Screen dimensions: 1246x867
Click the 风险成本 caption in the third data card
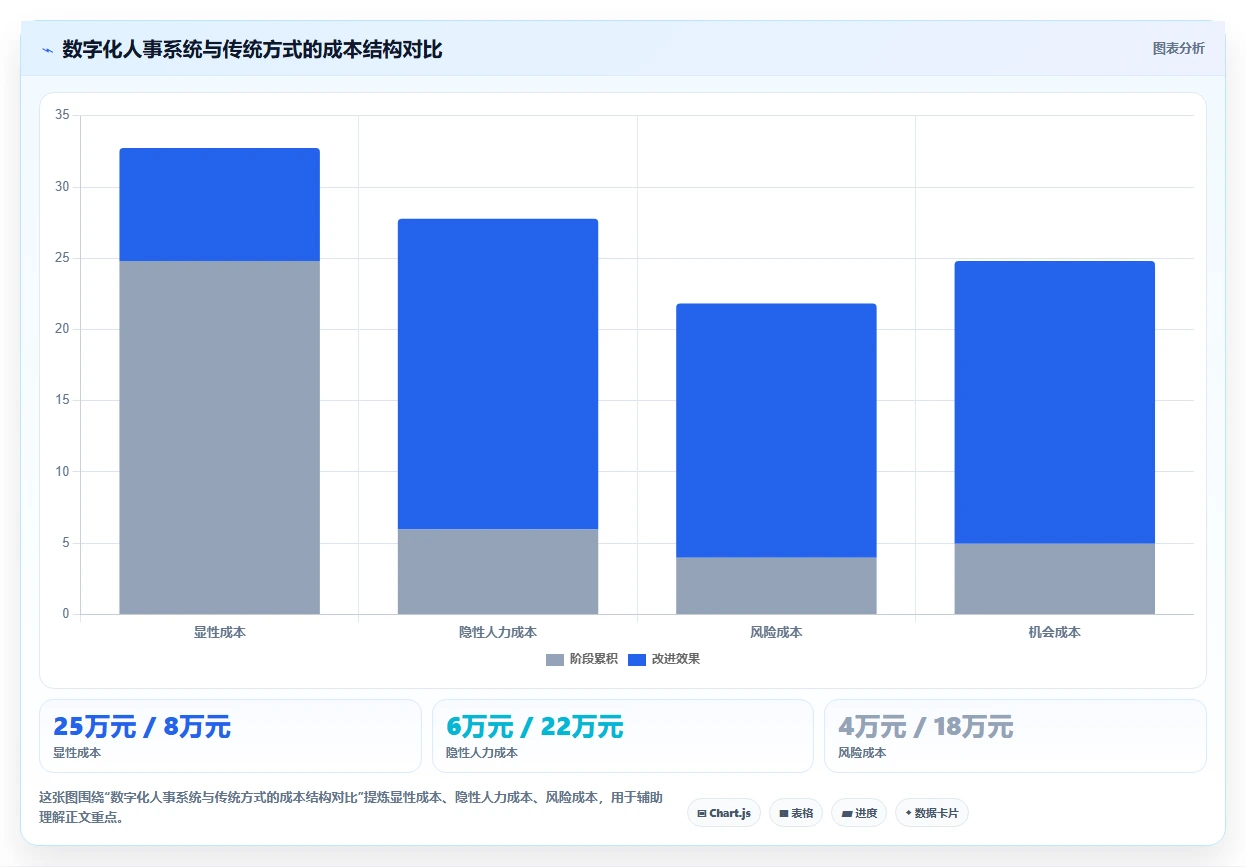click(x=862, y=753)
